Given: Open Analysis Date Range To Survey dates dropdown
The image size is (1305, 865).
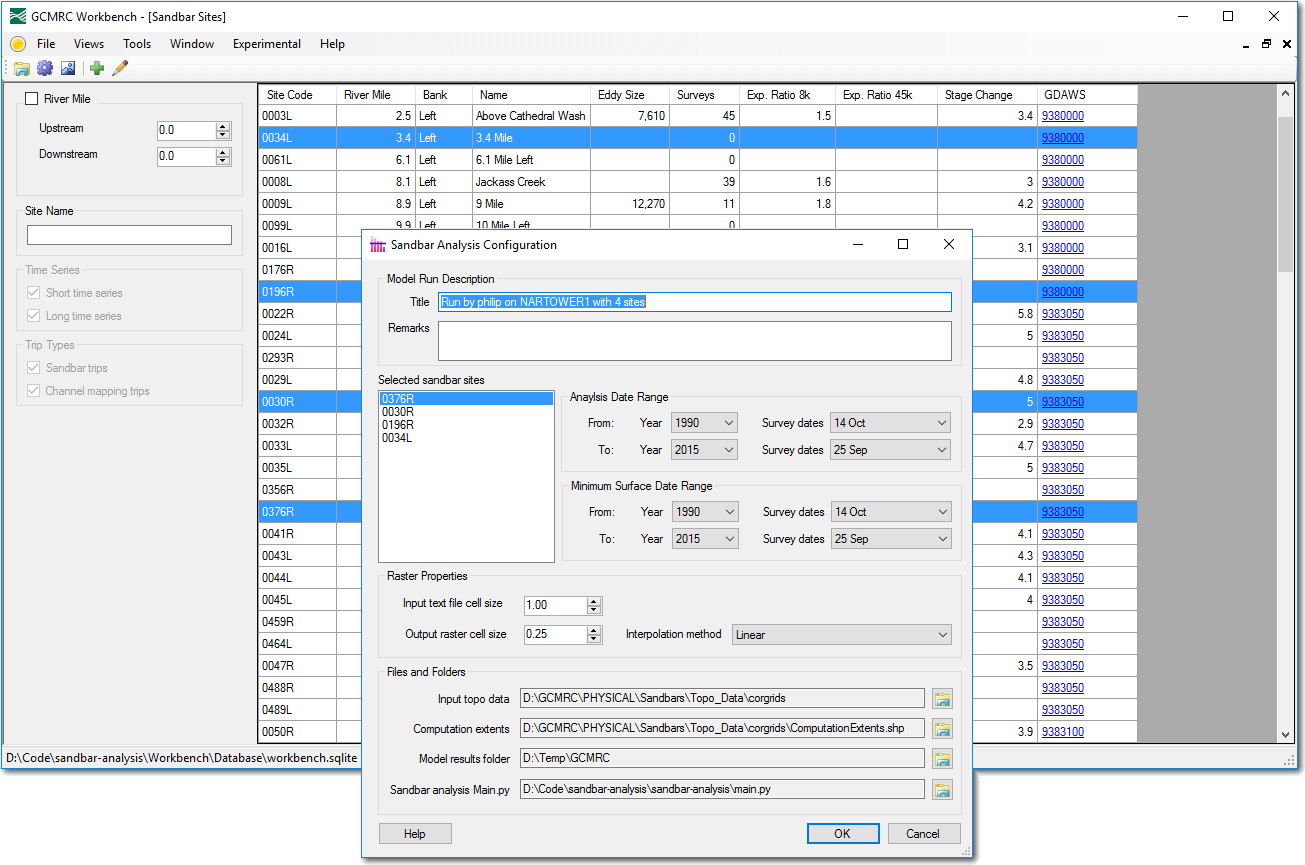Looking at the screenshot, I should pyautogui.click(x=891, y=450).
